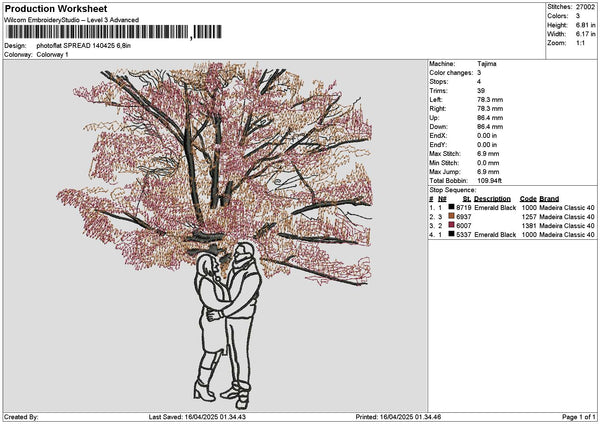Click the 'Code' column header
Screen dimensions: 600x424
[528, 199]
